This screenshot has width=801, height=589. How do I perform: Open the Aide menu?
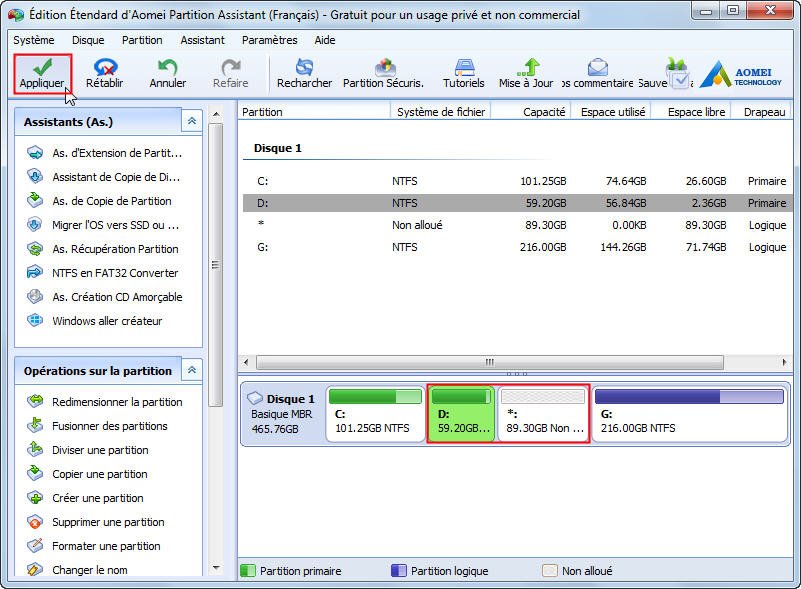[x=325, y=40]
